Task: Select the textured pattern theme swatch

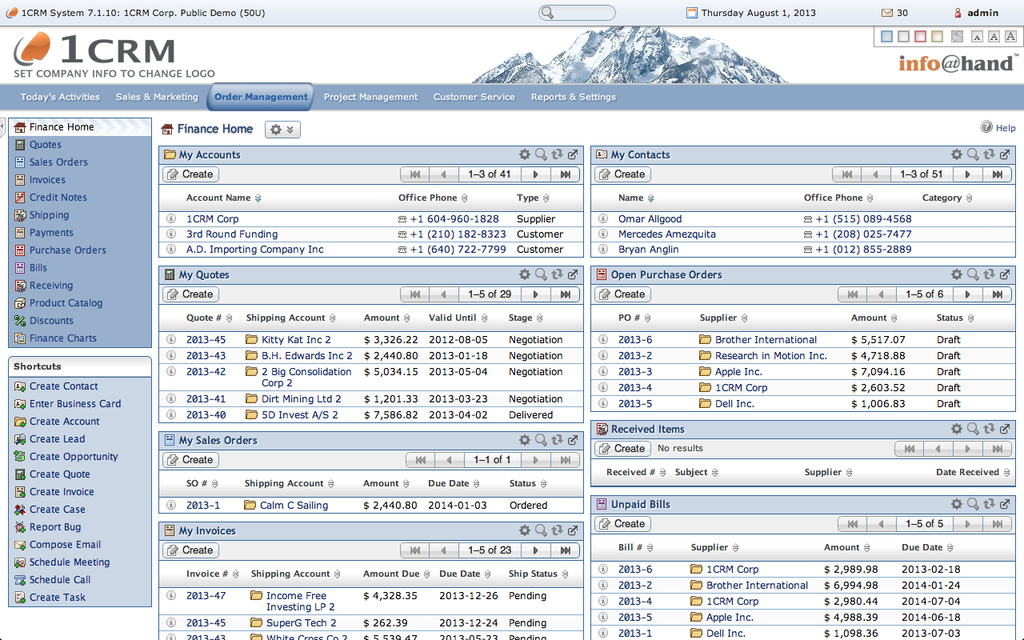Action: [957, 37]
